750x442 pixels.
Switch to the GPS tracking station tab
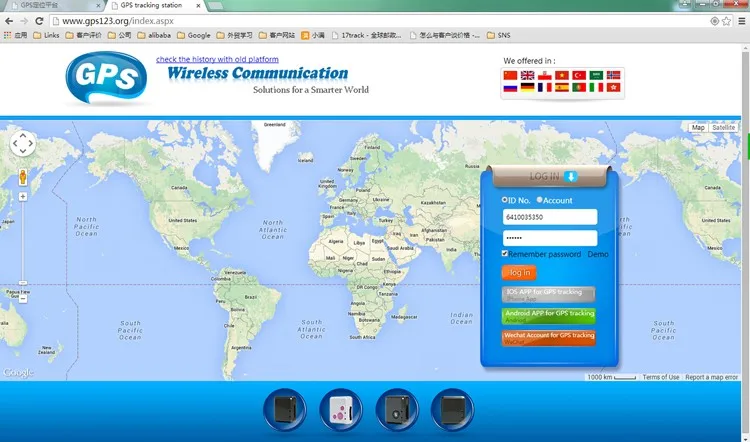[x=150, y=6]
